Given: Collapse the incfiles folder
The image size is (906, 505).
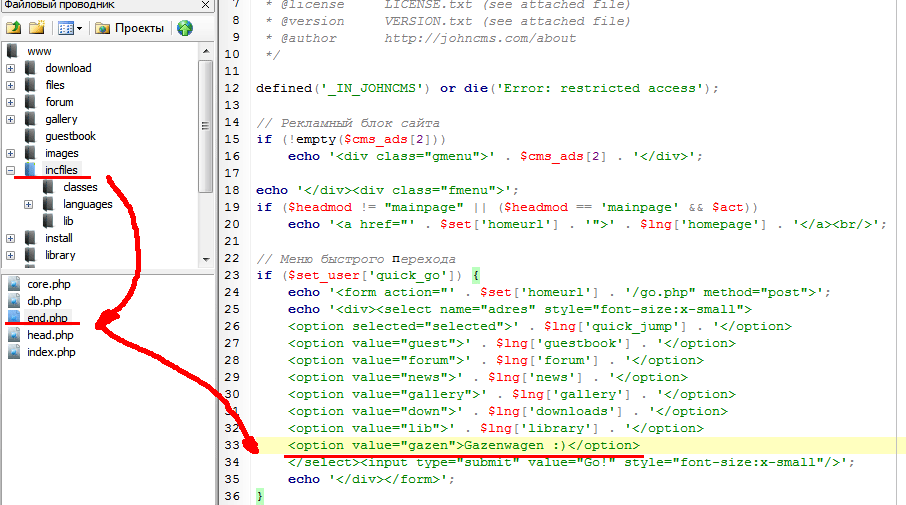Looking at the screenshot, I should pyautogui.click(x=10, y=170).
